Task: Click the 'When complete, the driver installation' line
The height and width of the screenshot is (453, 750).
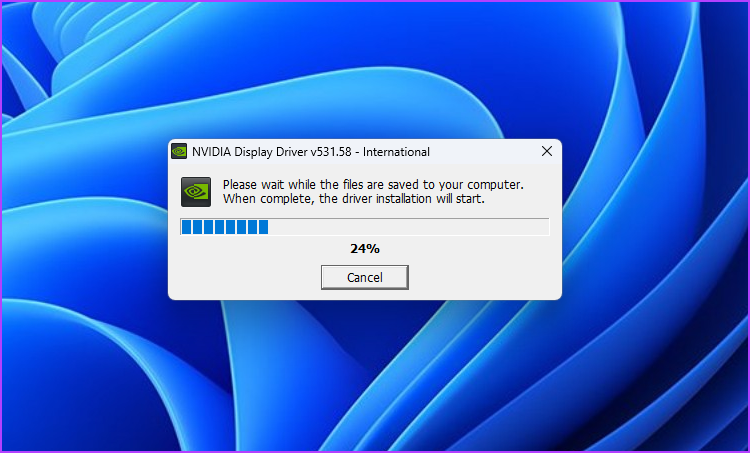Action: coord(353,199)
